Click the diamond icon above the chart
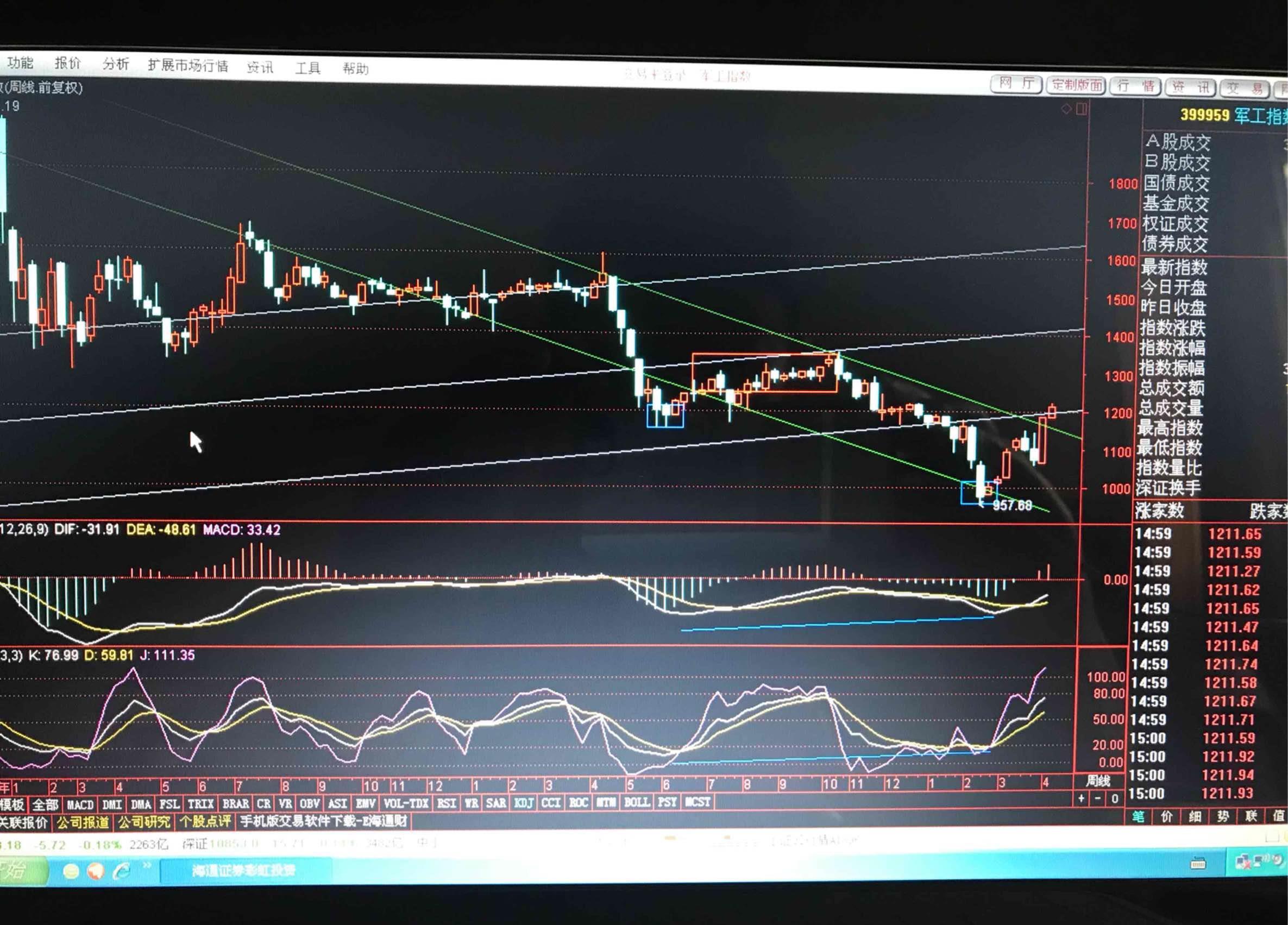This screenshot has width=1288, height=925. tap(1066, 109)
